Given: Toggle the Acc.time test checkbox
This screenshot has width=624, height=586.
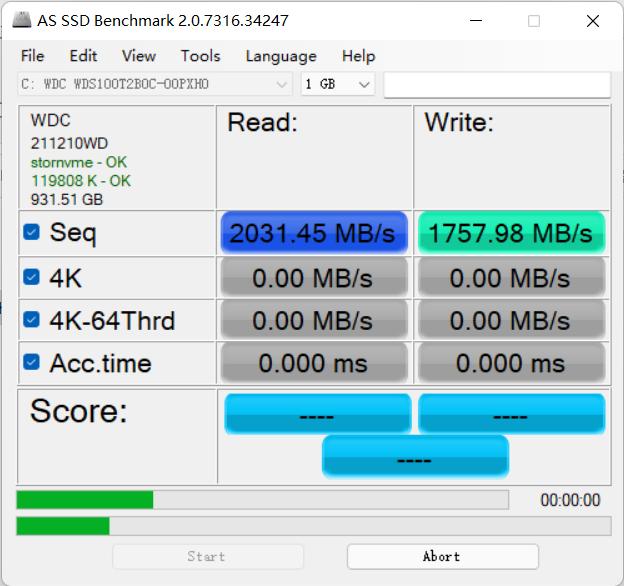Looking at the screenshot, I should tap(31, 362).
